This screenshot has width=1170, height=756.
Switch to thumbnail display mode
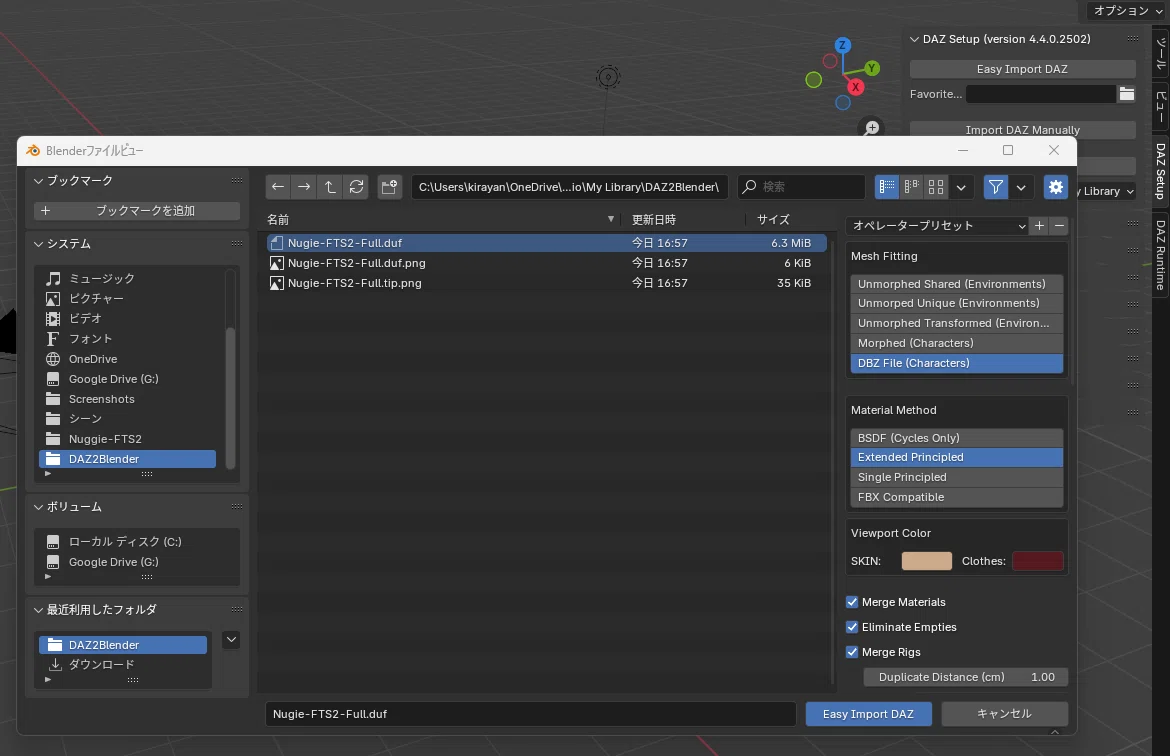click(x=936, y=187)
